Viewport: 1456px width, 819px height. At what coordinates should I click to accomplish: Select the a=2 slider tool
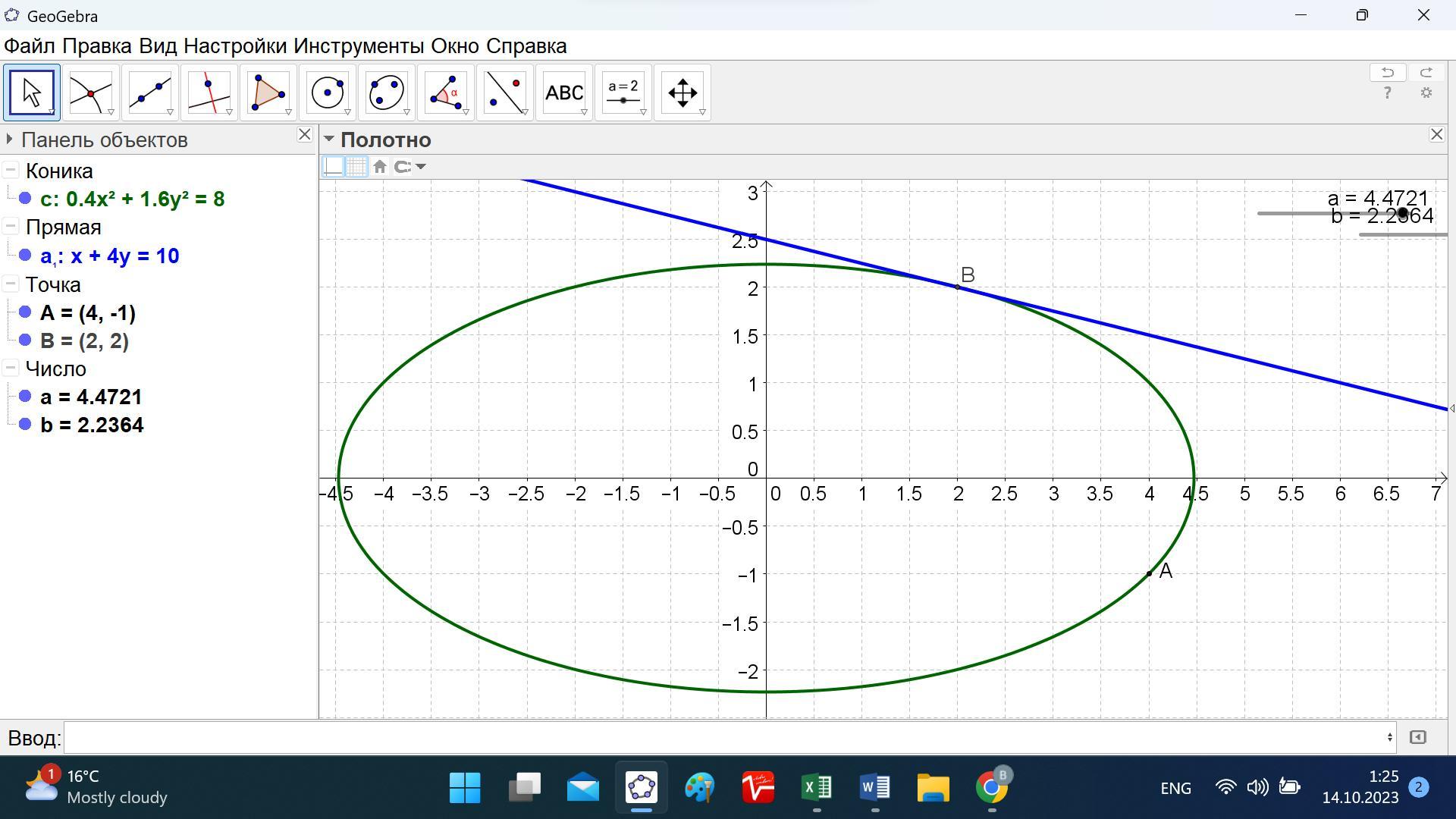[x=623, y=93]
